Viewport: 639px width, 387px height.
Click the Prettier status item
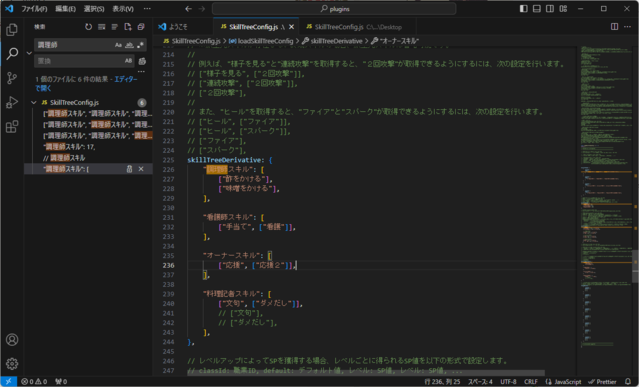coord(602,382)
